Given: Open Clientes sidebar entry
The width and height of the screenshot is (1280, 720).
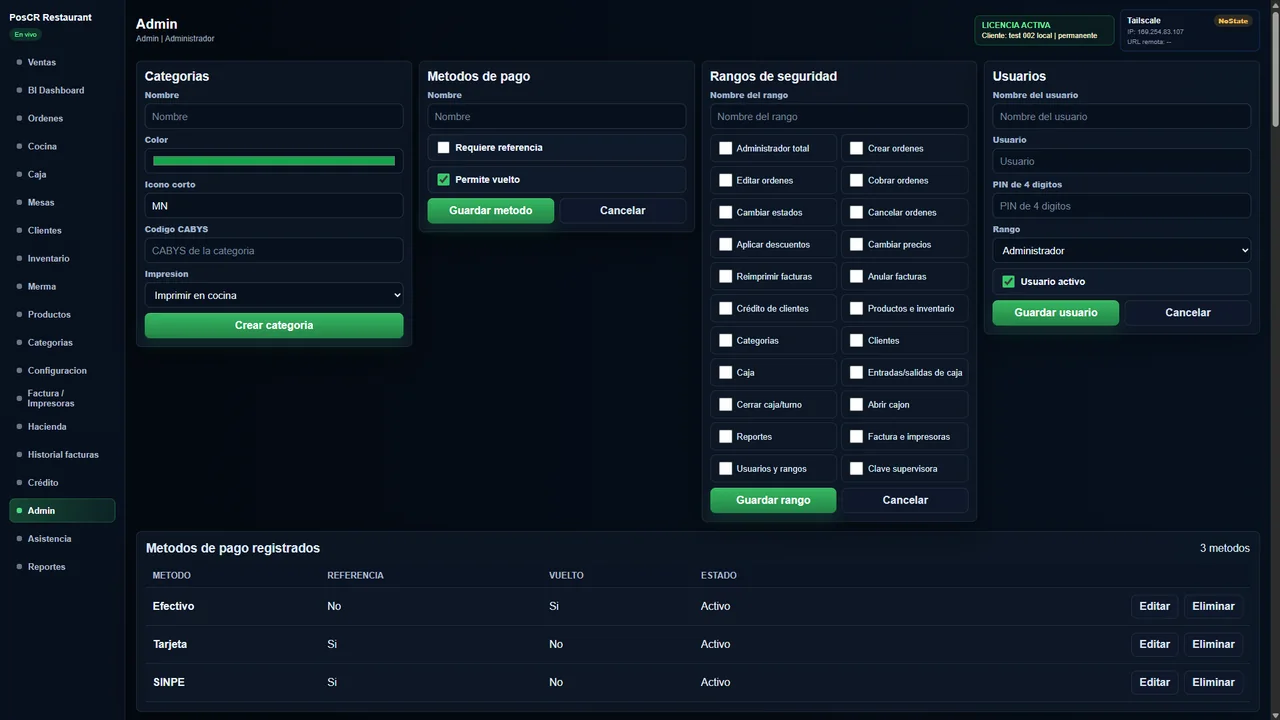Looking at the screenshot, I should pos(62,230).
